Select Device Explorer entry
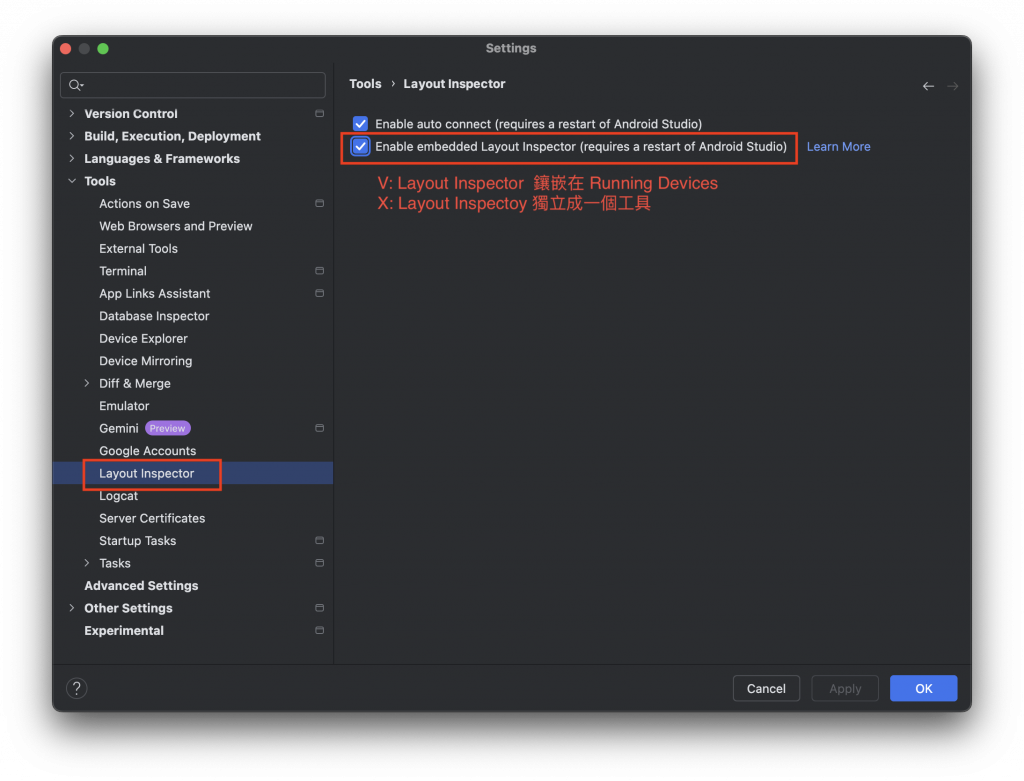1024x781 pixels. (x=143, y=338)
